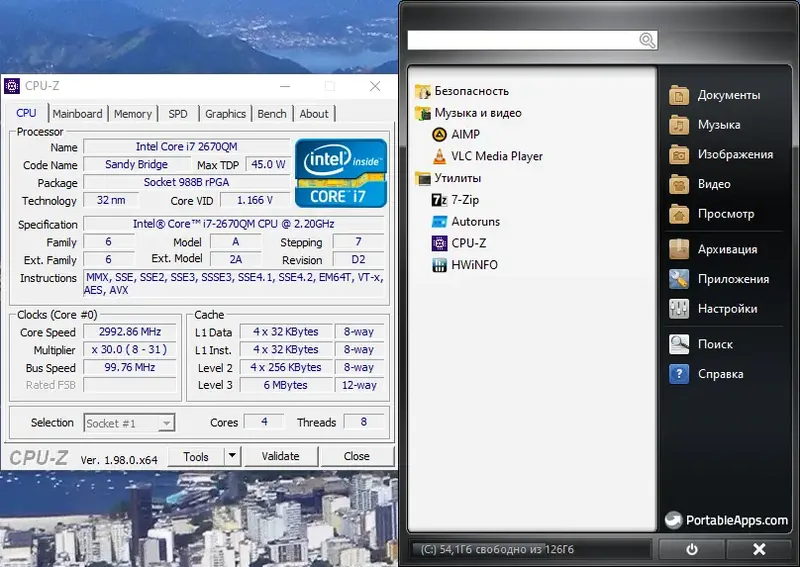Click the Stepping value 7
Viewport: 800px width, 567px height.
click(358, 241)
